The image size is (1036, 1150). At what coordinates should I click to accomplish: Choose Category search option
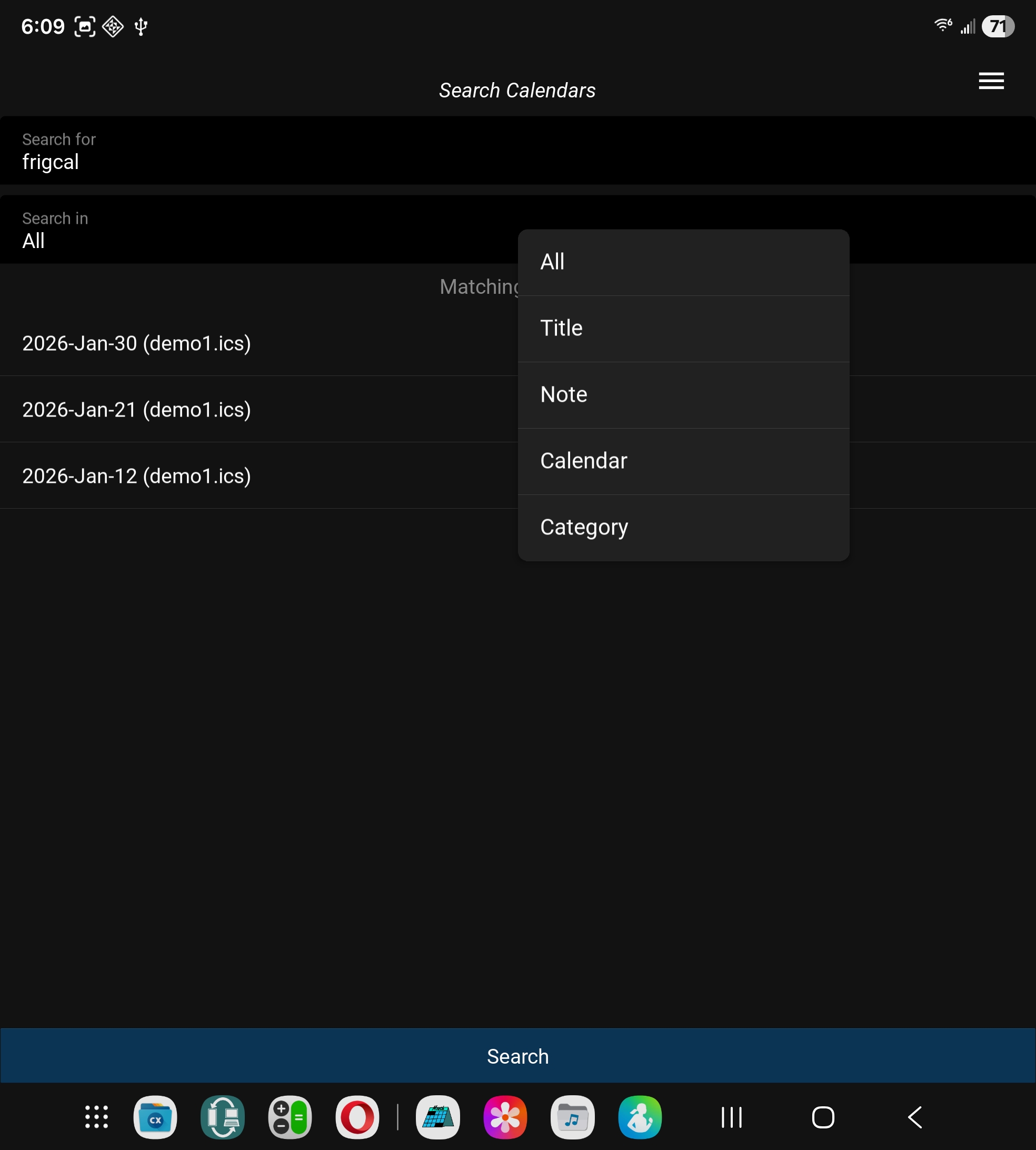click(683, 527)
